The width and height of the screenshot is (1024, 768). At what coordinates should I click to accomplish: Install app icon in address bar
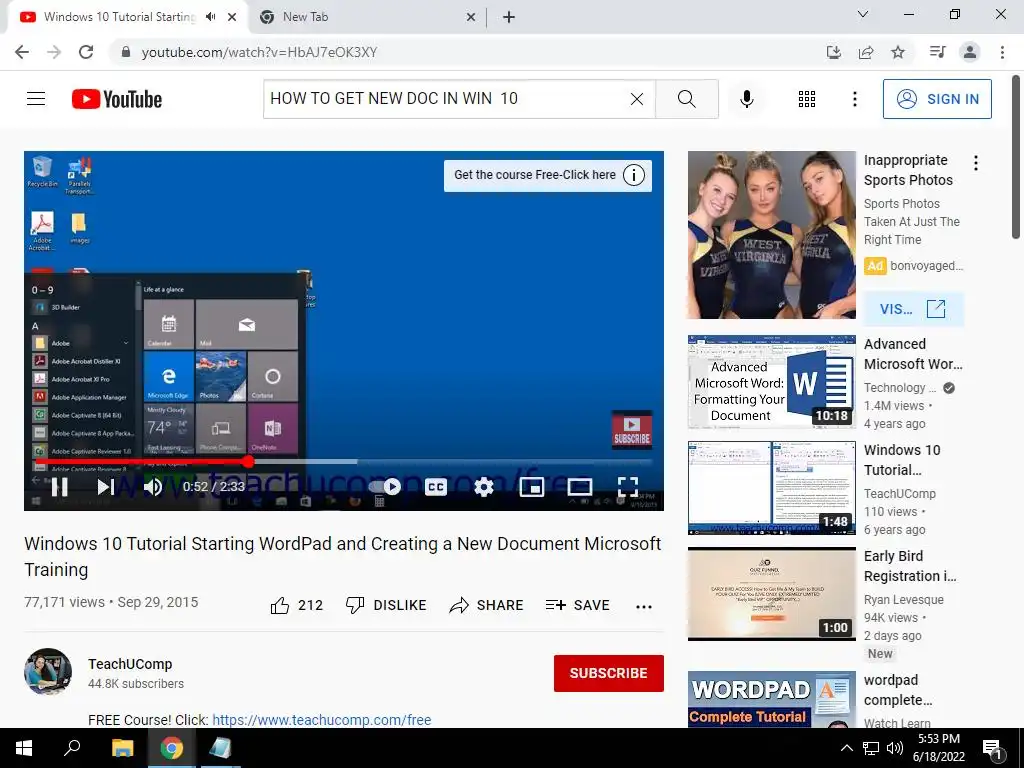[x=833, y=52]
